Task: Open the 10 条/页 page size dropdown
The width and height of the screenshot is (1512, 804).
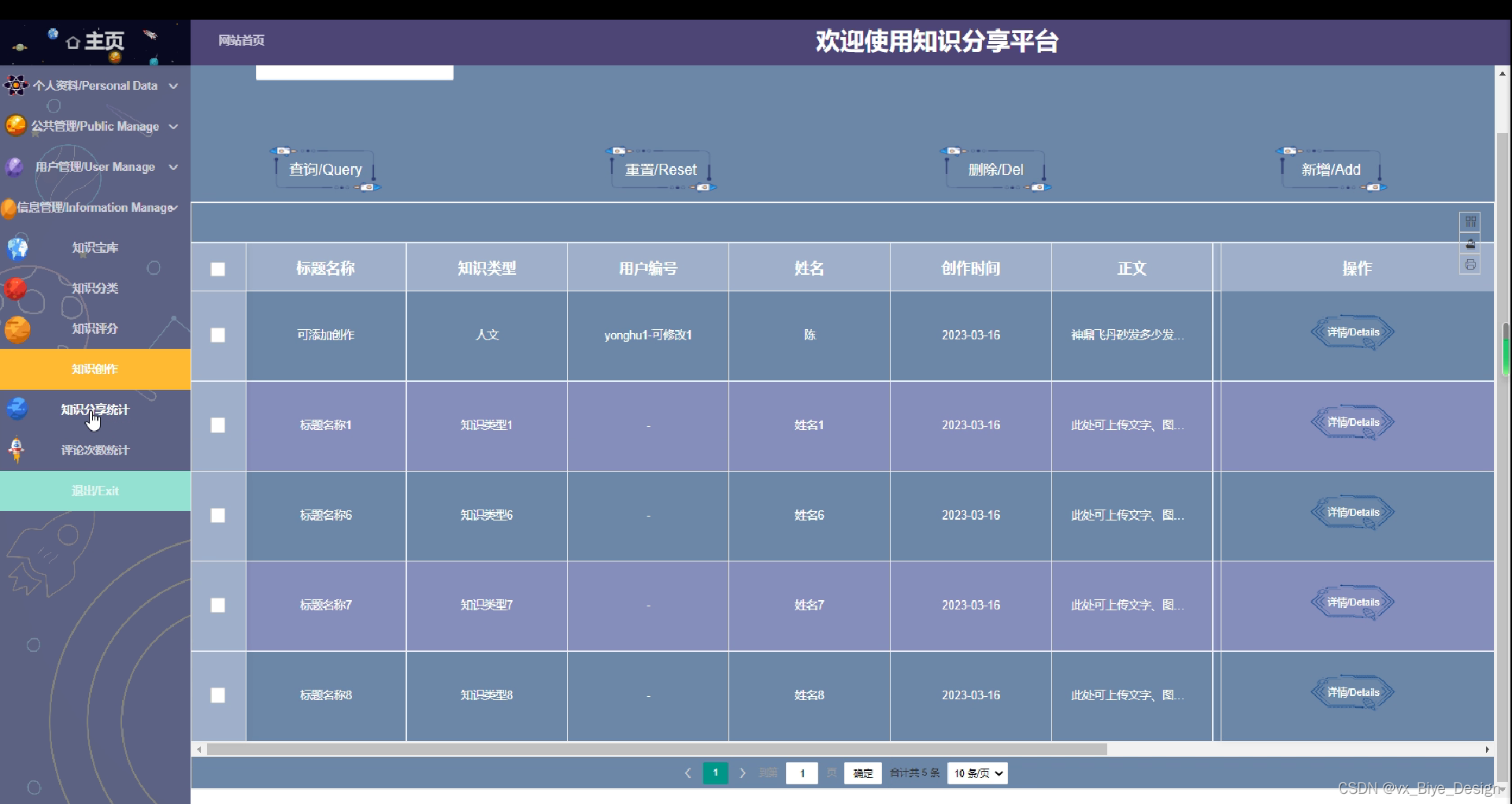Action: click(x=977, y=773)
